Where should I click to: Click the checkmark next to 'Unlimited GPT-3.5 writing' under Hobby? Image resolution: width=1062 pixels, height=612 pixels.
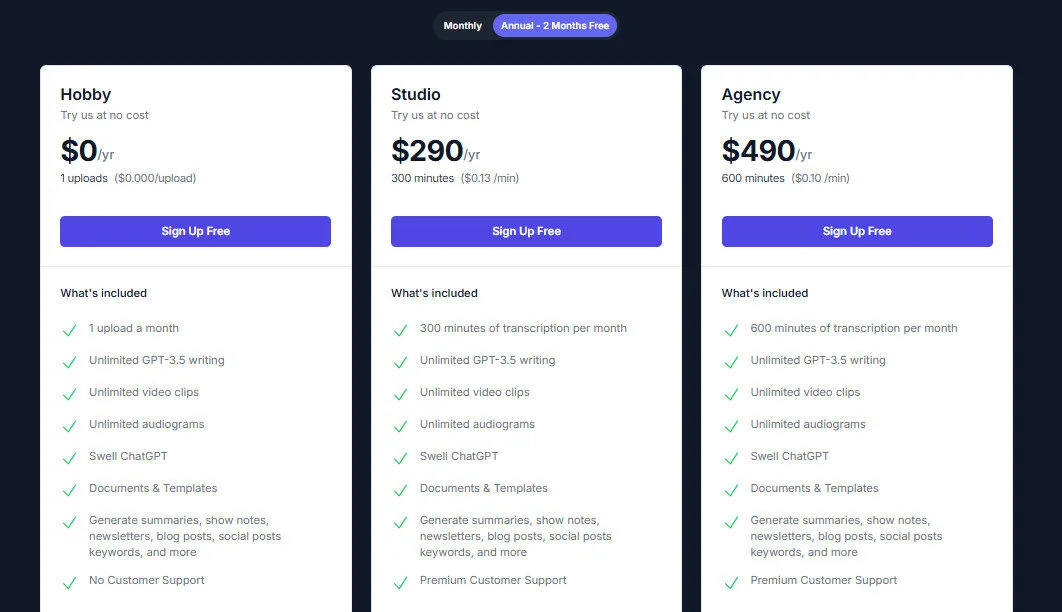pyautogui.click(x=69, y=360)
